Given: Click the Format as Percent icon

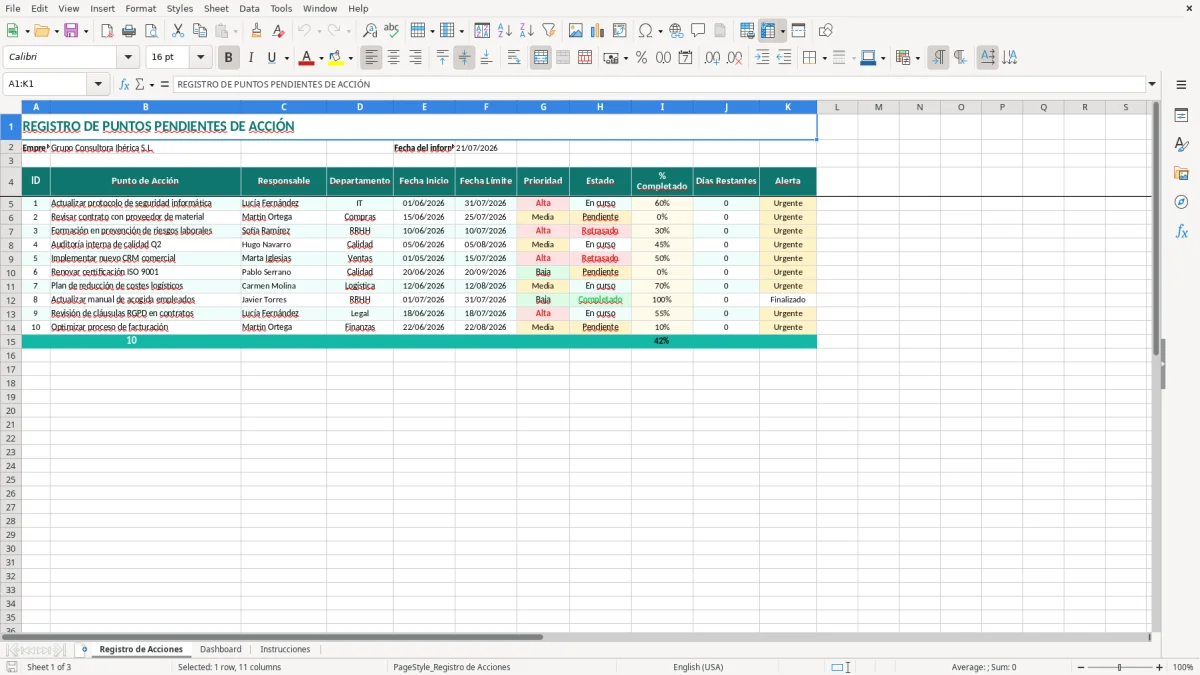Looking at the screenshot, I should coord(641,58).
